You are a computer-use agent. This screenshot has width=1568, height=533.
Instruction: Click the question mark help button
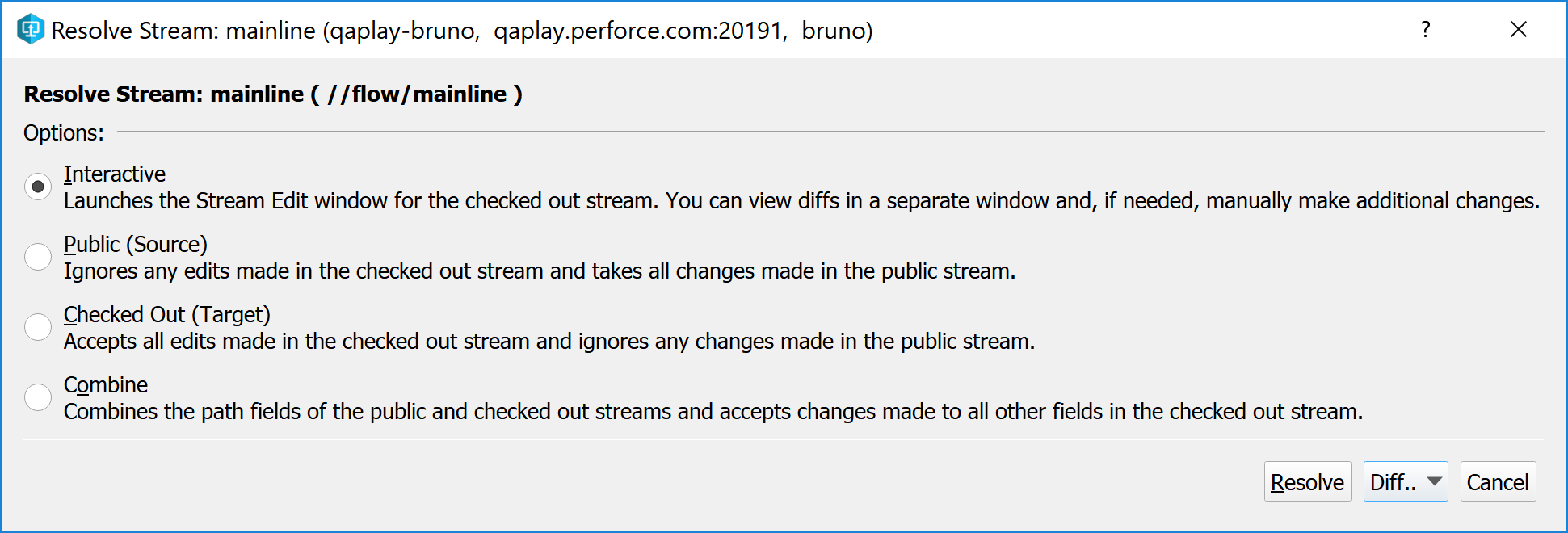pos(1426,30)
